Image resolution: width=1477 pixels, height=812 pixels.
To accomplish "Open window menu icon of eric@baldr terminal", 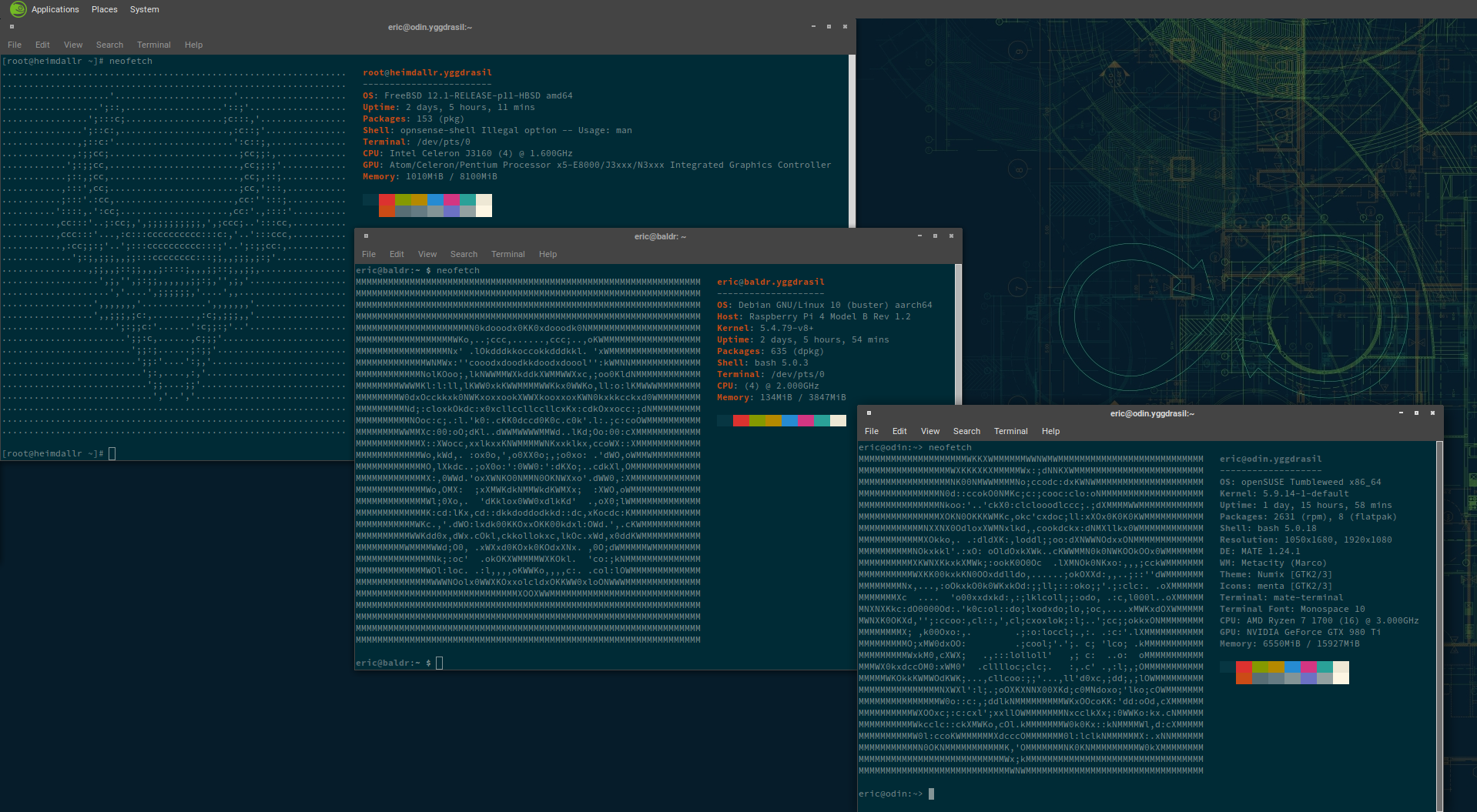I will [x=366, y=236].
